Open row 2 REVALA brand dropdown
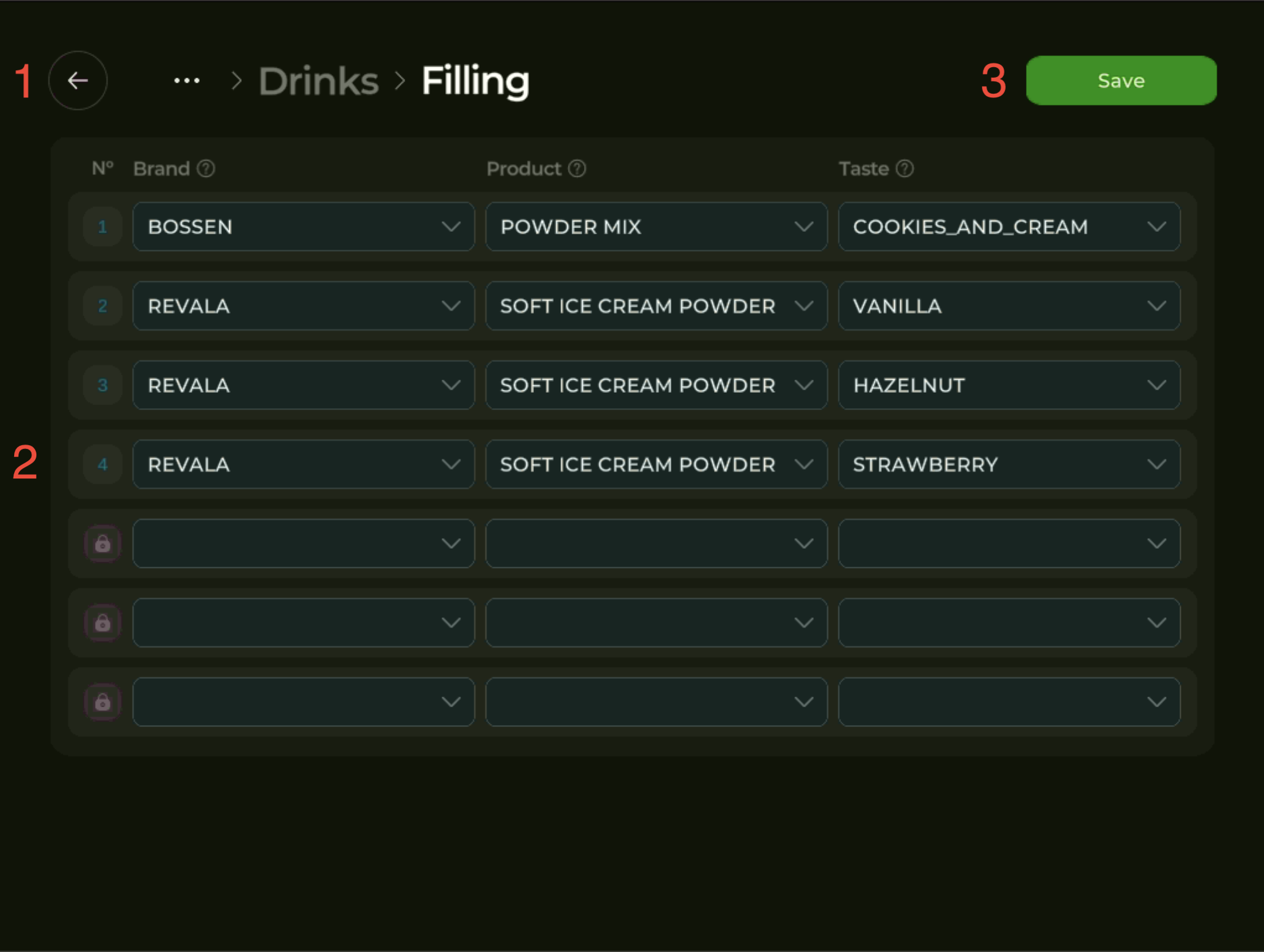Viewport: 1264px width, 952px height. 303,306
